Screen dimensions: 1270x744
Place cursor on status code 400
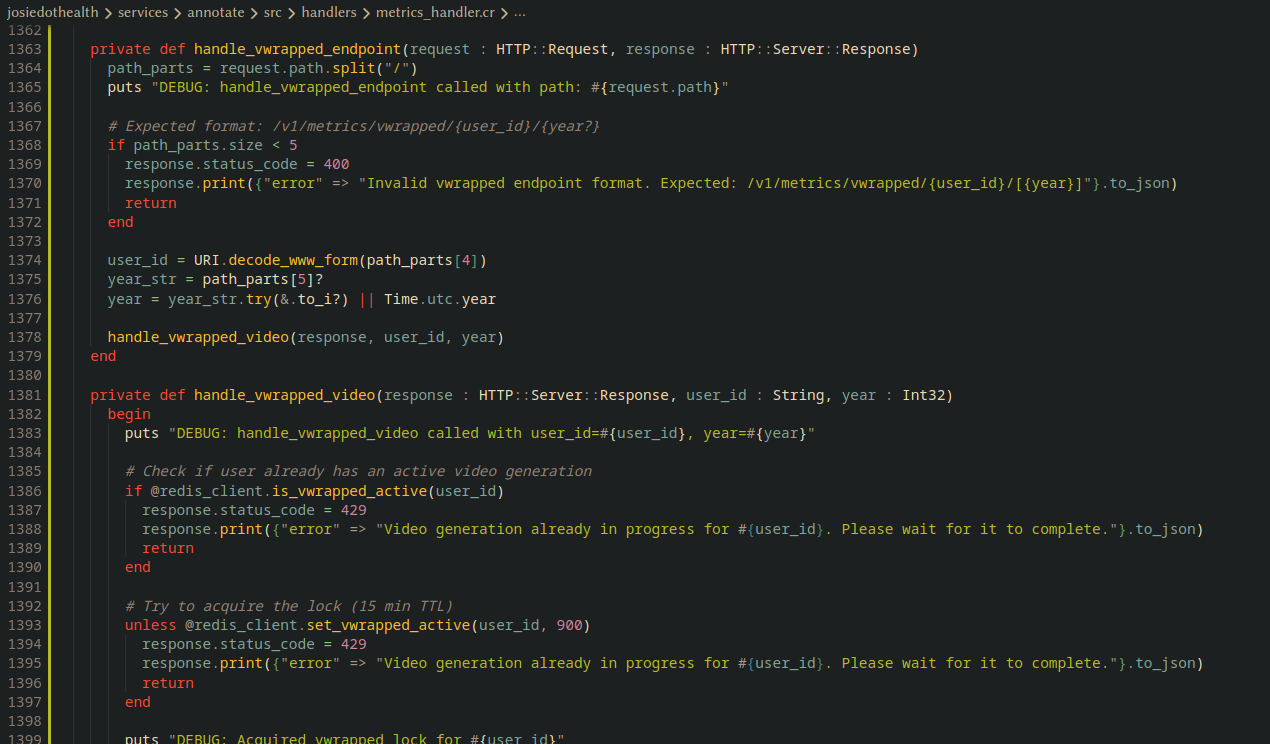[336, 164]
